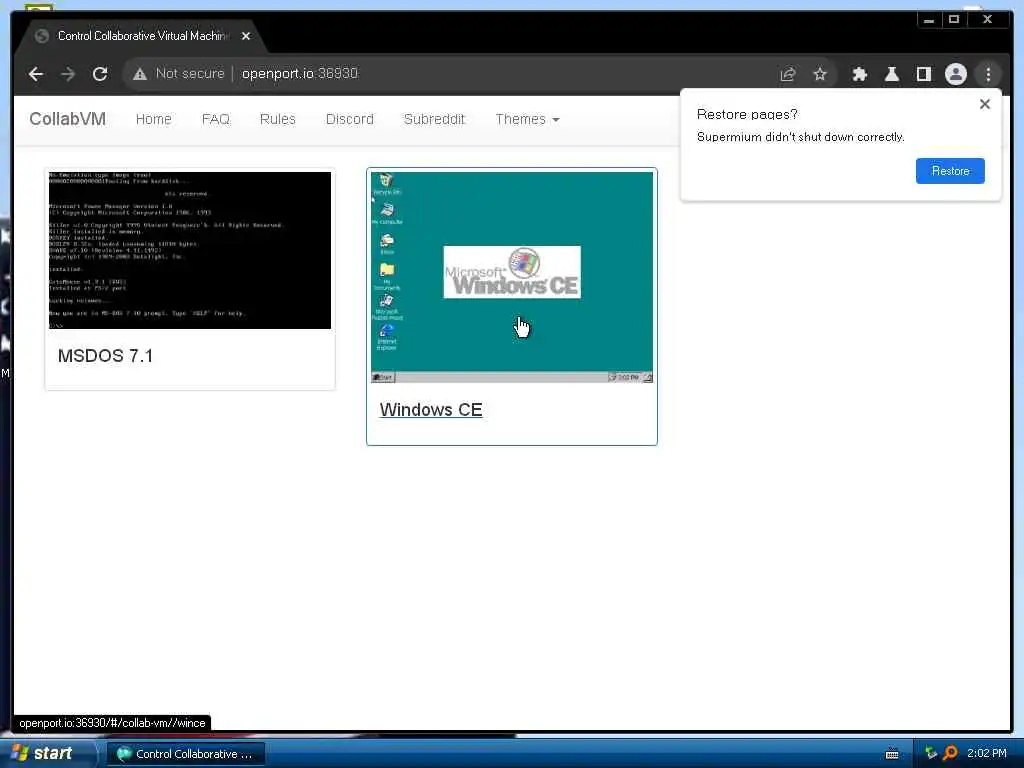Open the MSDOS 7.1 screenshot thumbnail

pyautogui.click(x=190, y=250)
